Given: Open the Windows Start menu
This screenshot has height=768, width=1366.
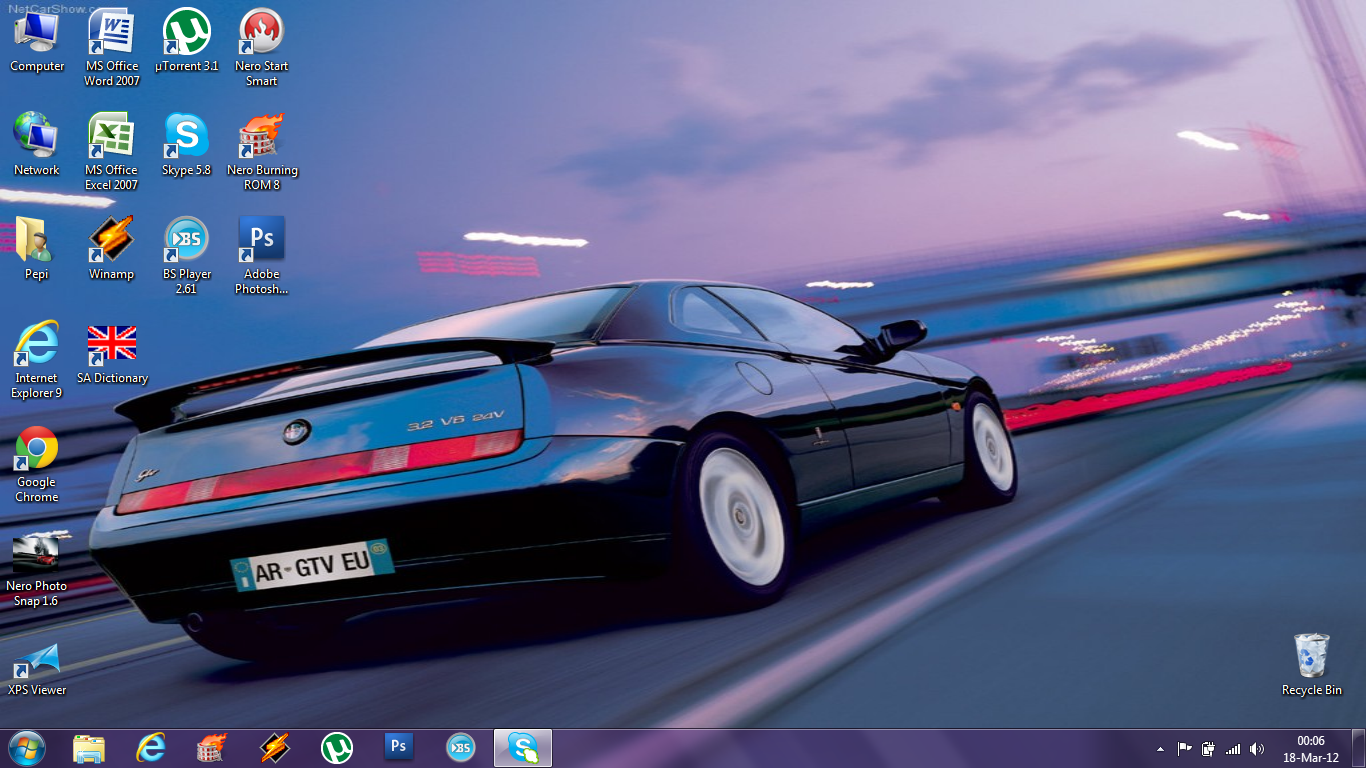Looking at the screenshot, I should 26,748.
